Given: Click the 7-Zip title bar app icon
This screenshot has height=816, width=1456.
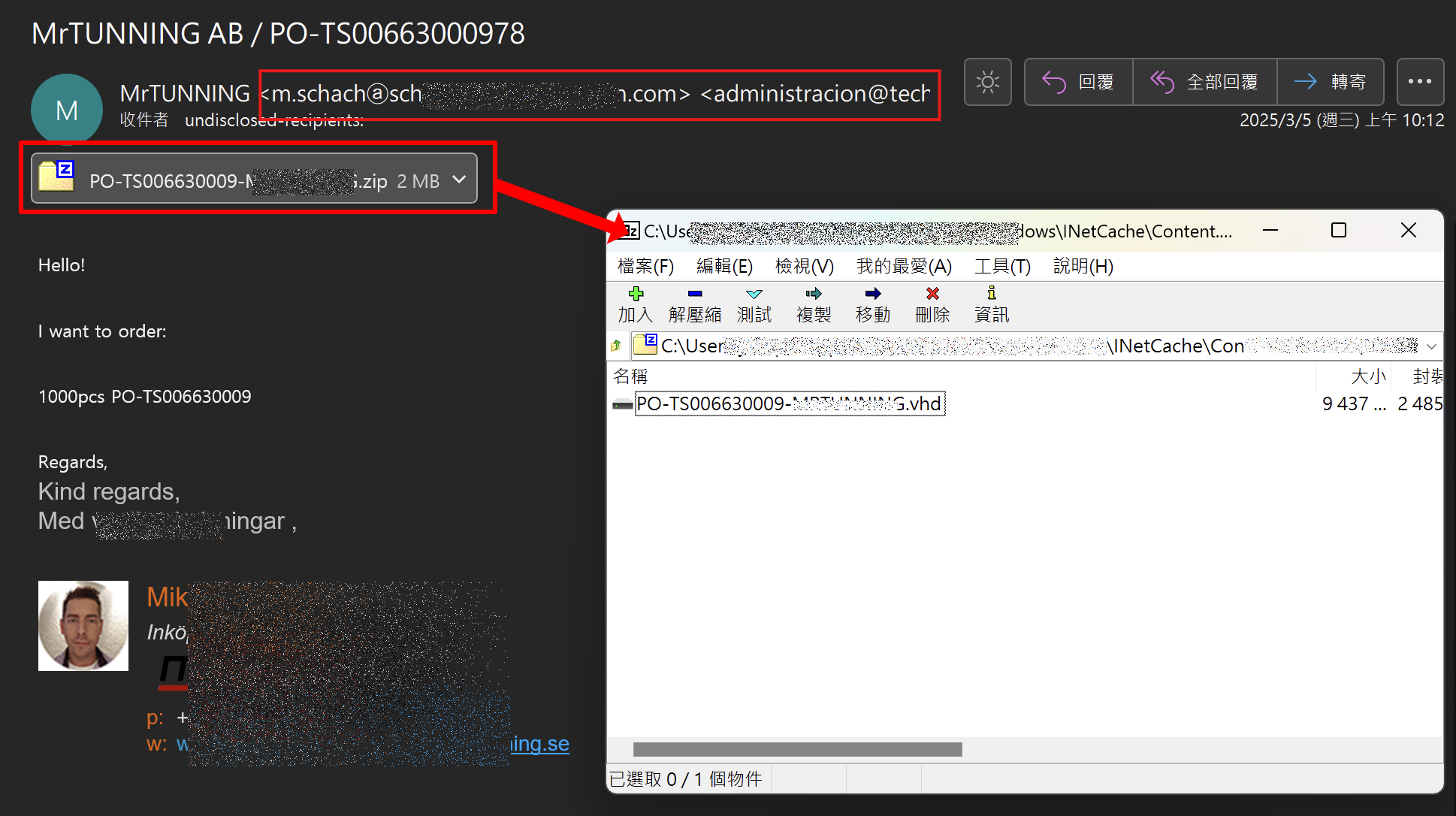Looking at the screenshot, I should 630,231.
